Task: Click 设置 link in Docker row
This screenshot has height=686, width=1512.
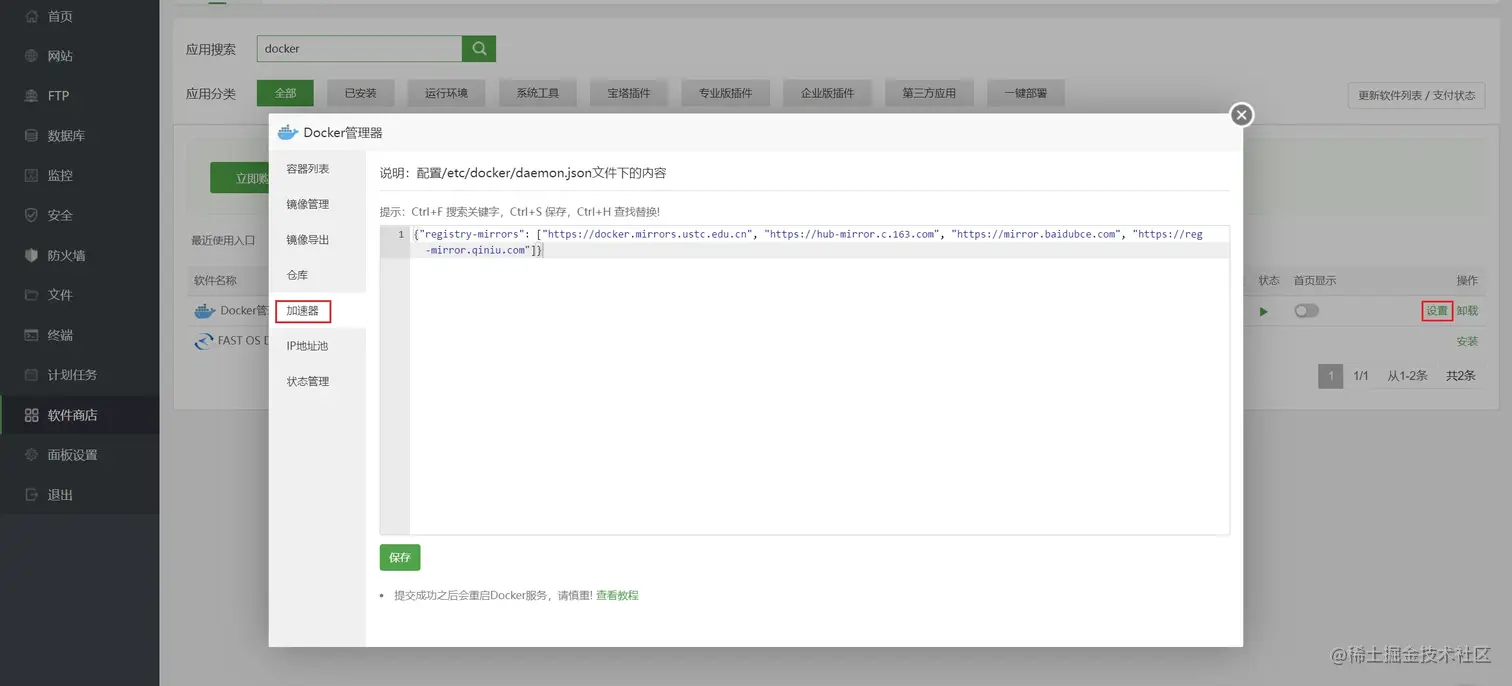Action: 1437,311
